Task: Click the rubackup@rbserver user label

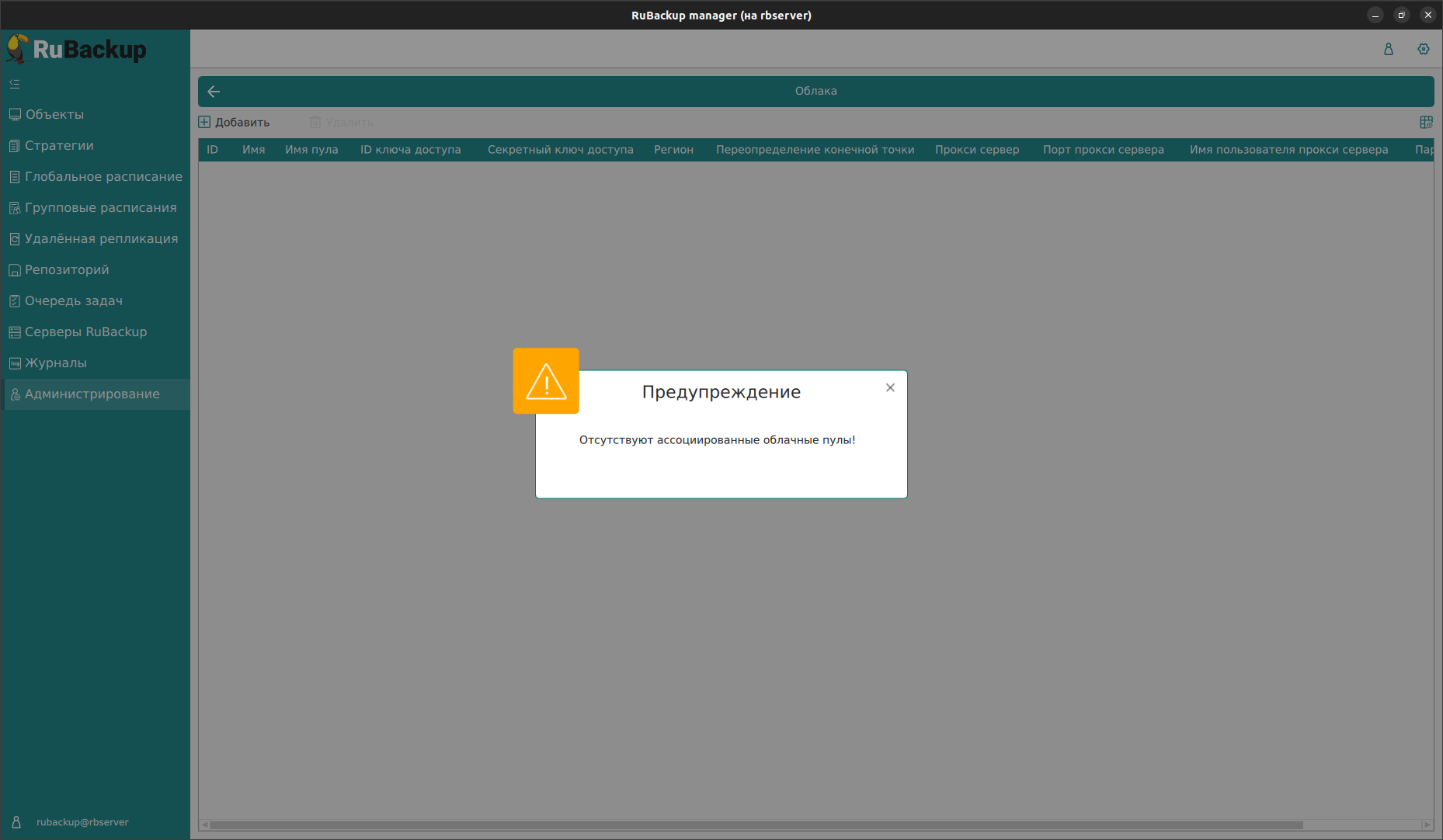Action: 82,822
